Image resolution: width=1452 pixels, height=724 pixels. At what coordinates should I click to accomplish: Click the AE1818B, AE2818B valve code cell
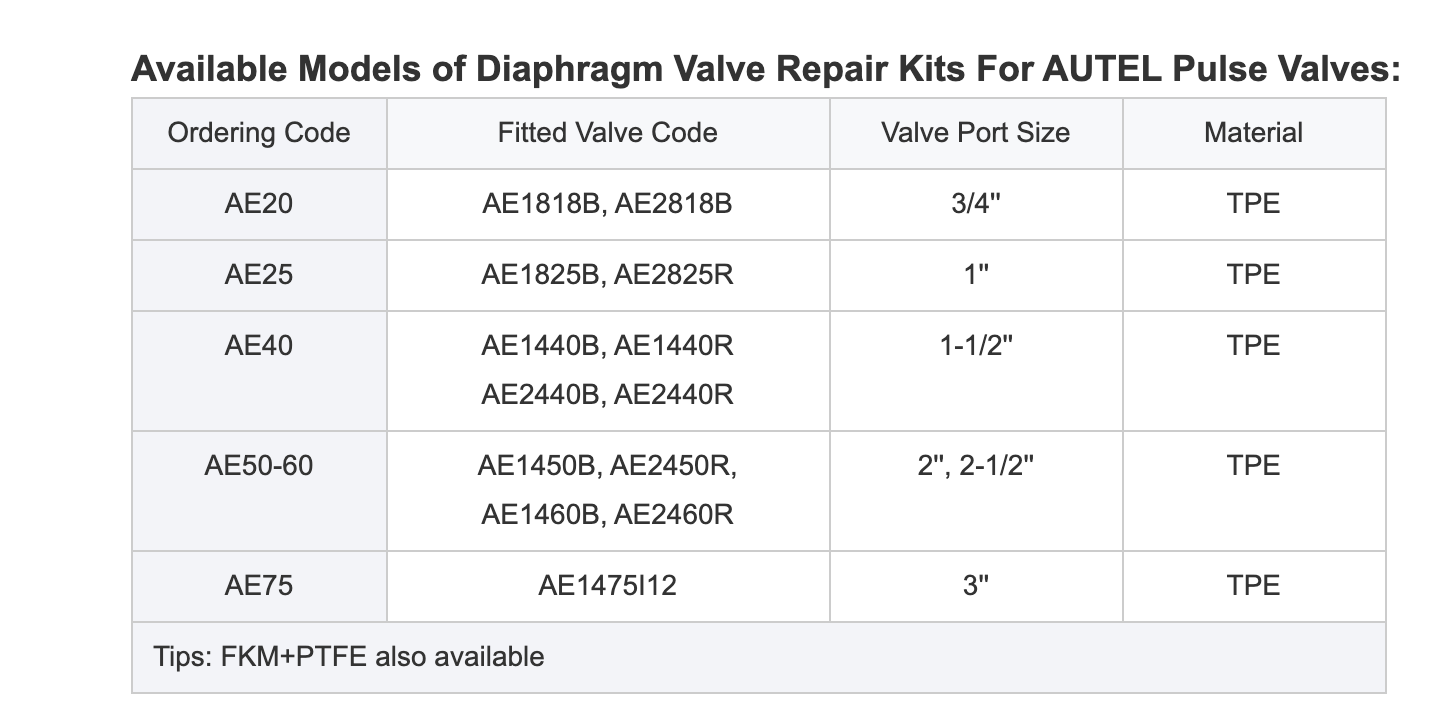(x=608, y=204)
